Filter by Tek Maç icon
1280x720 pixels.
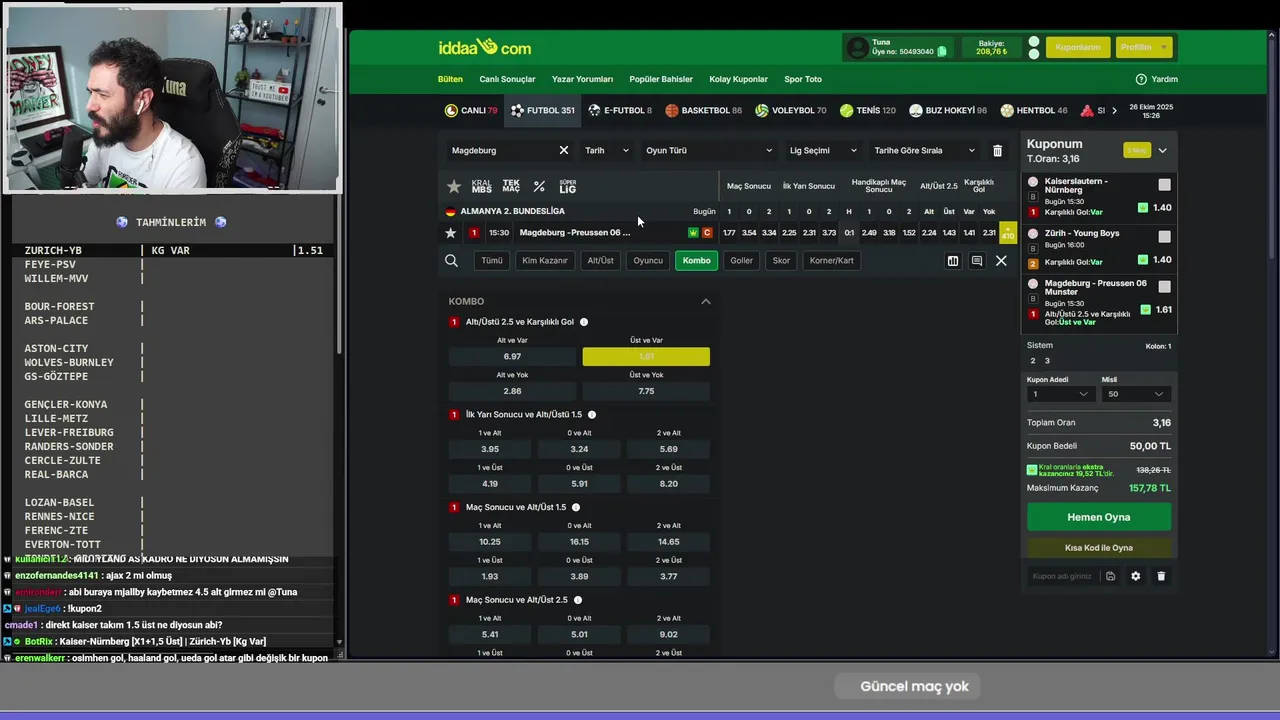click(x=511, y=187)
